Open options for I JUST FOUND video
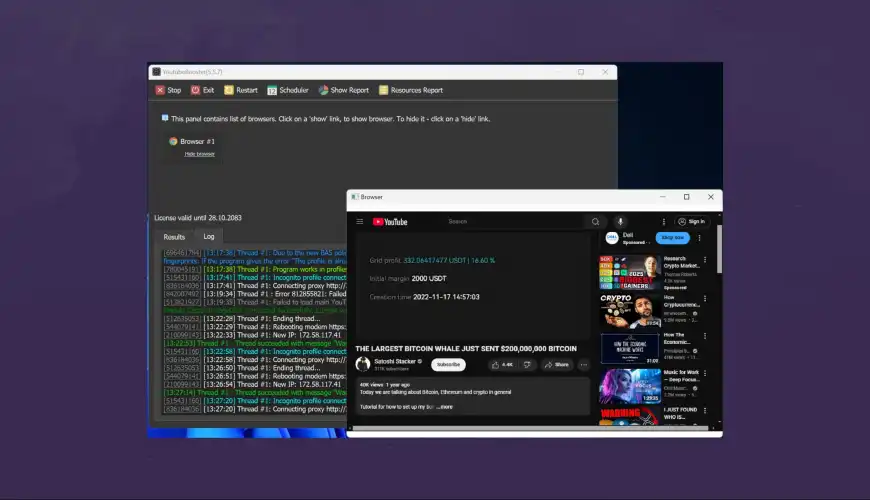Viewport: 870px width, 500px height. [x=705, y=411]
